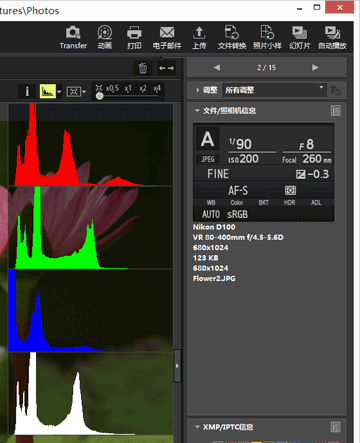
Task: Toggle the image info 'i' button
Action: click(27, 91)
